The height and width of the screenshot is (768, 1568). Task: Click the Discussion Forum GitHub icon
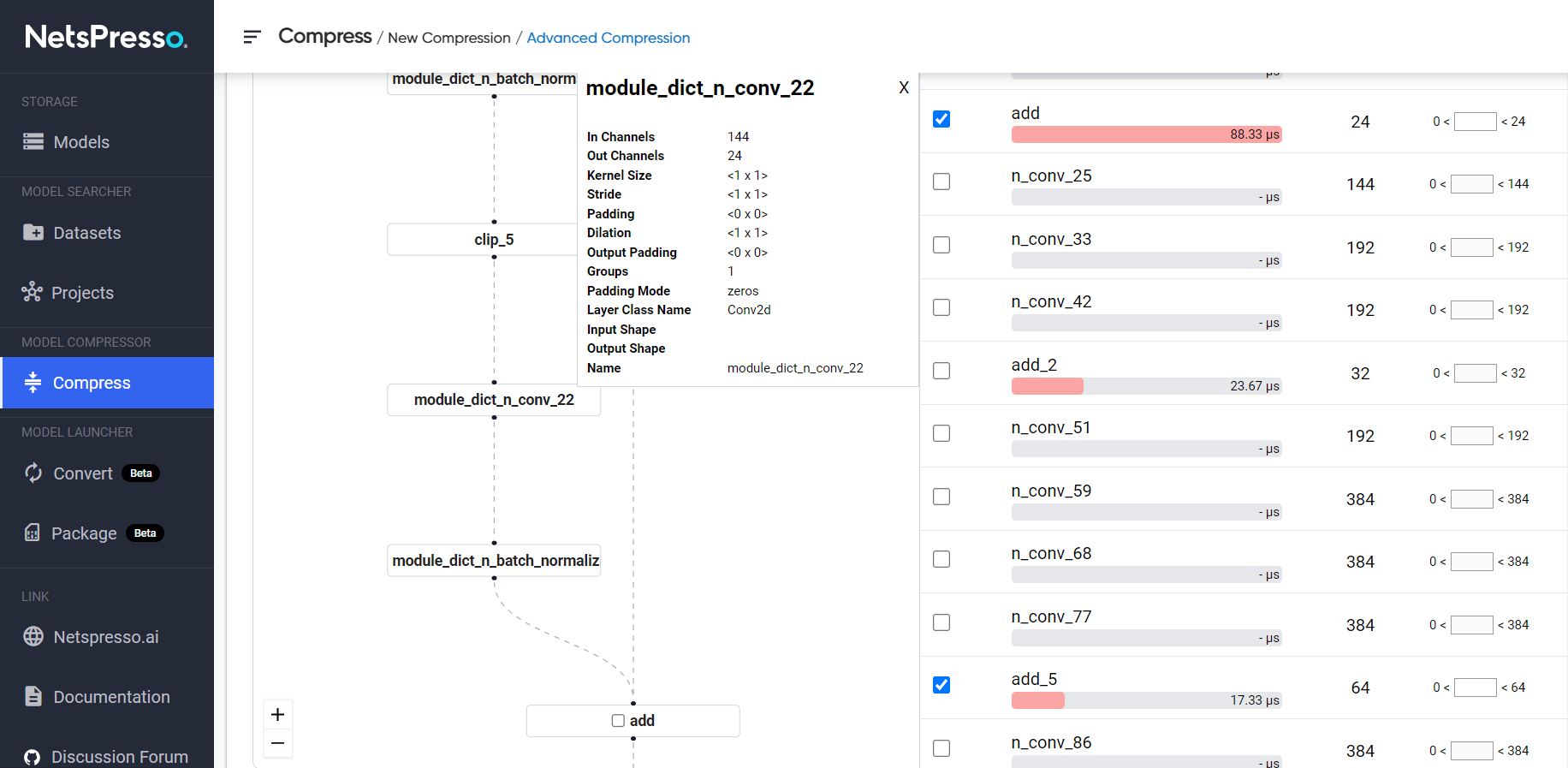pos(33,757)
